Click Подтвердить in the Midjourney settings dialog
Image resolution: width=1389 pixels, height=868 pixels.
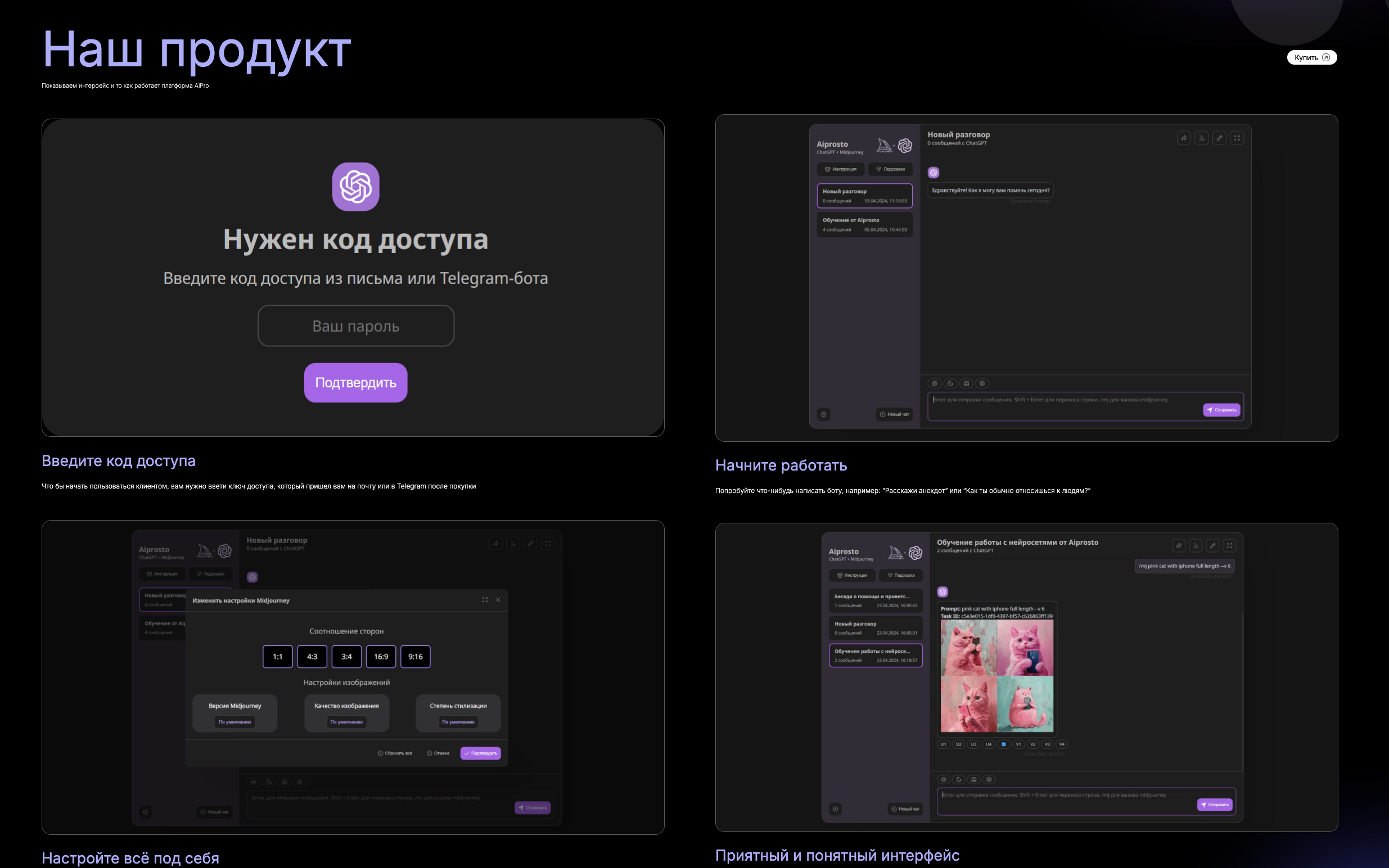(480, 753)
